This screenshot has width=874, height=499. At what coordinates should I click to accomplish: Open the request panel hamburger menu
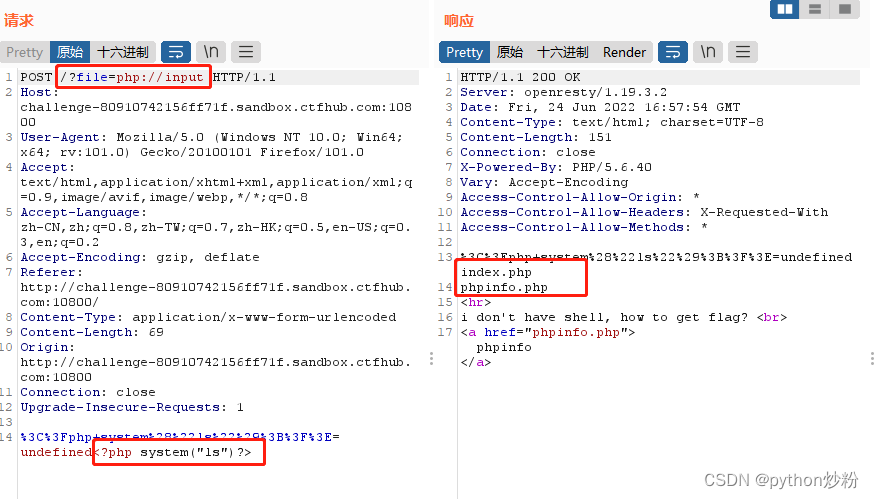point(246,52)
